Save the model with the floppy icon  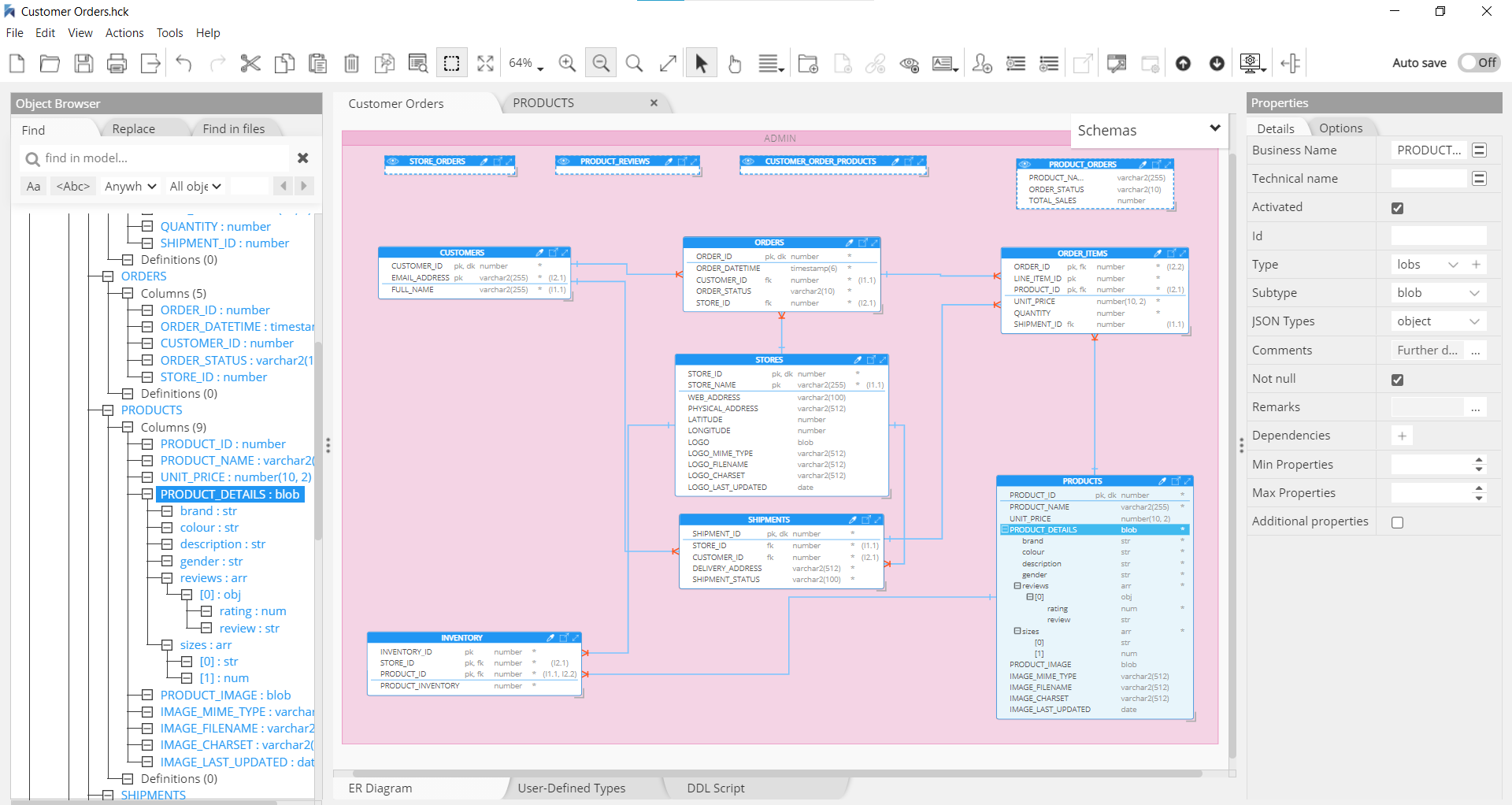point(83,63)
